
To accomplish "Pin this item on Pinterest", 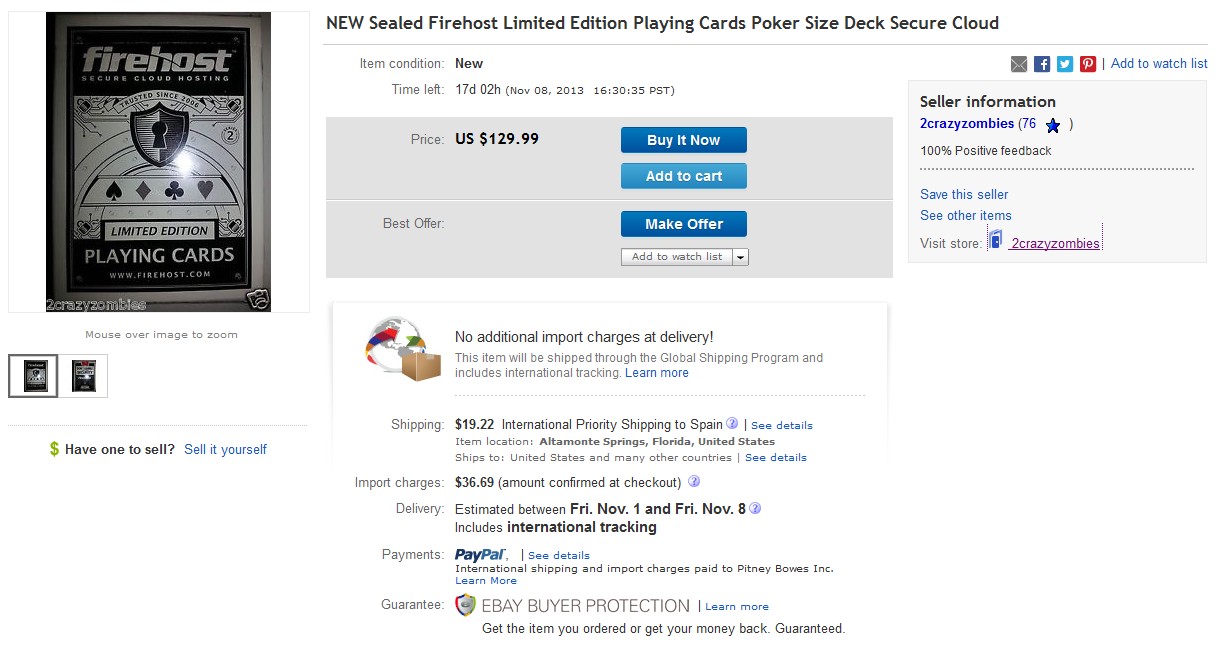I will point(1088,64).
